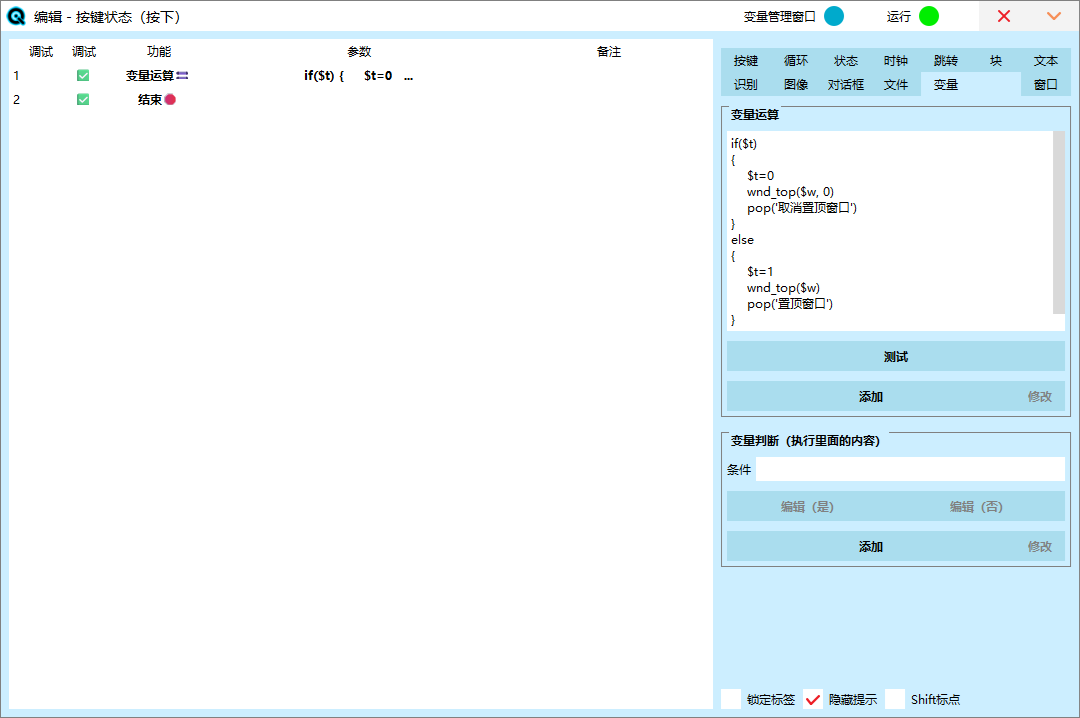Click the green Run circle indicator
Viewport: 1080px width, 718px height.
click(x=929, y=16)
